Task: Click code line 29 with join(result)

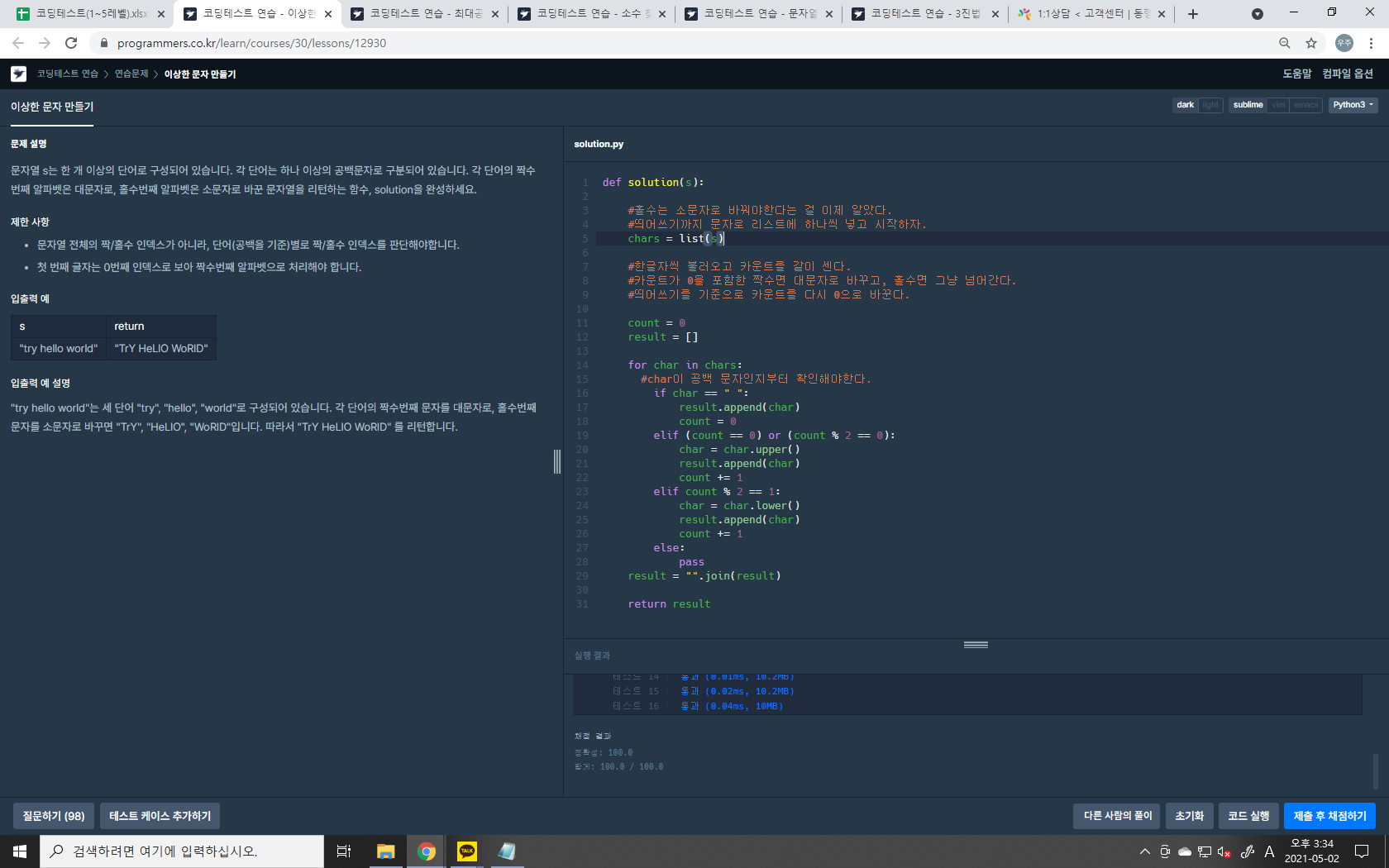Action: pos(704,576)
